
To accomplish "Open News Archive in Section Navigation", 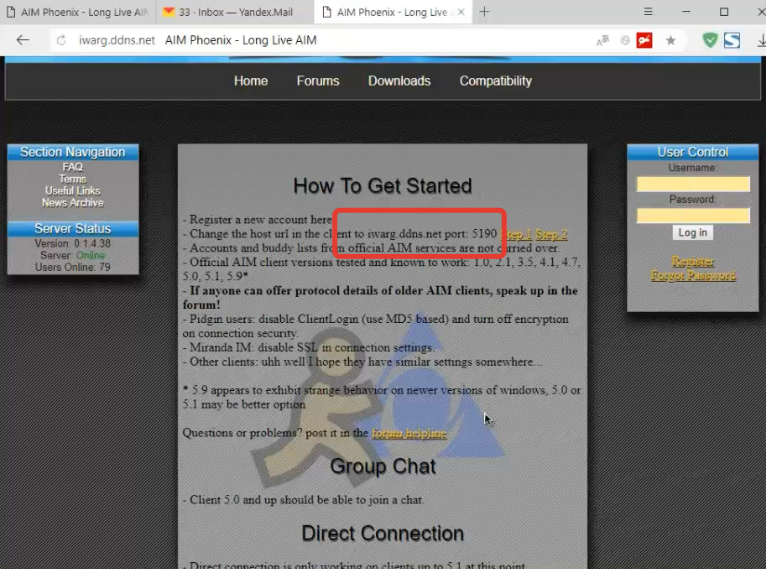I will point(72,203).
